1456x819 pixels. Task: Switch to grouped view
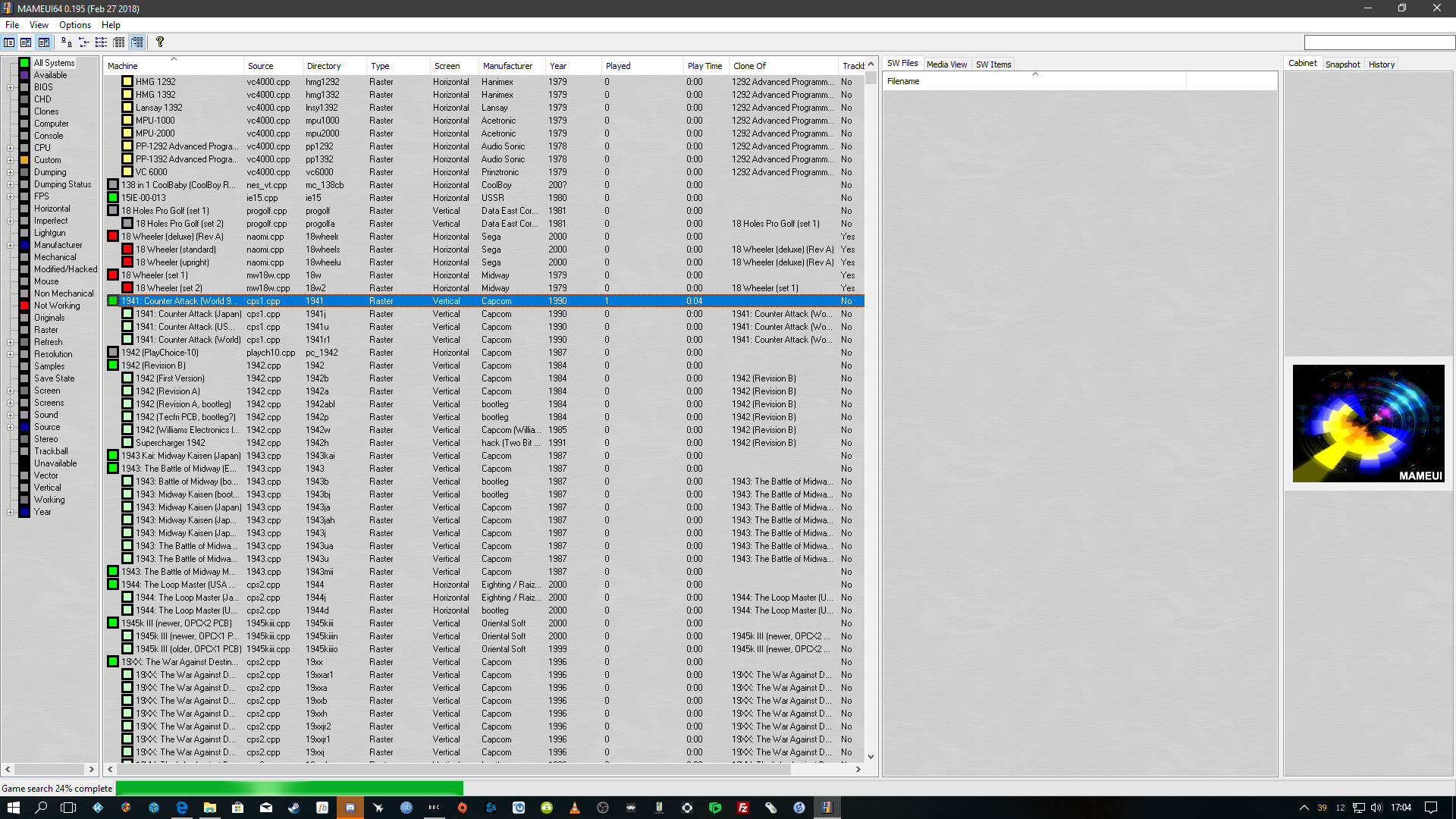pyautogui.click(x=137, y=42)
